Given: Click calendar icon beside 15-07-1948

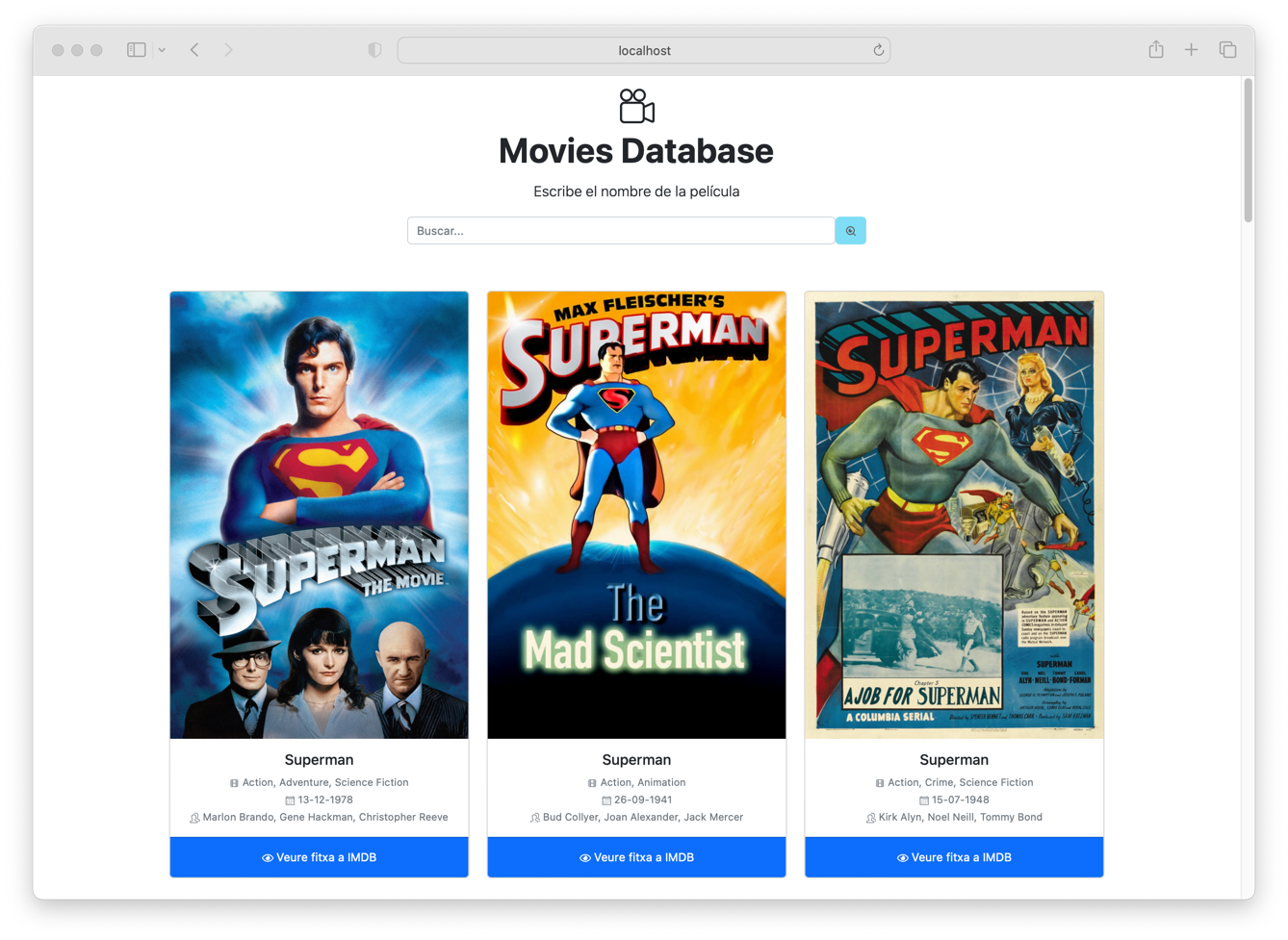Looking at the screenshot, I should (924, 800).
